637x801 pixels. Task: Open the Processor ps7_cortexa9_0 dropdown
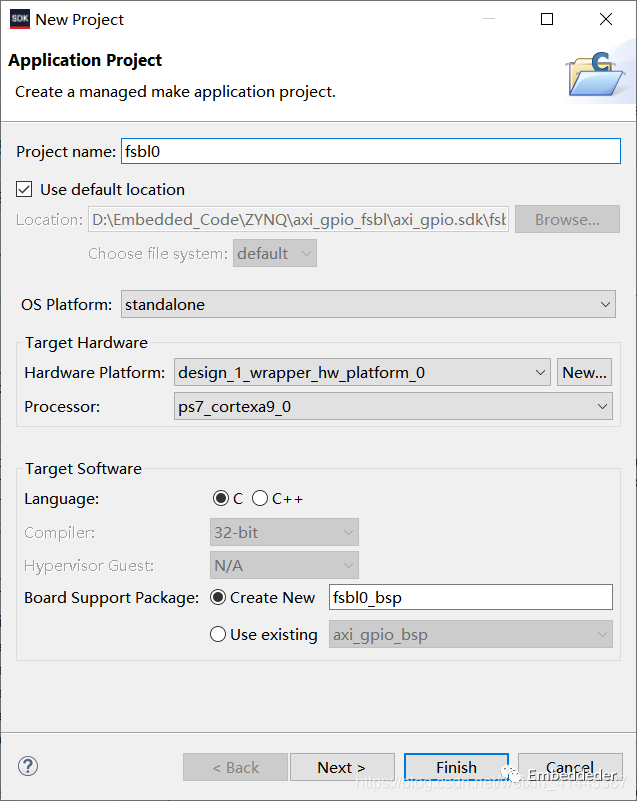pos(393,407)
